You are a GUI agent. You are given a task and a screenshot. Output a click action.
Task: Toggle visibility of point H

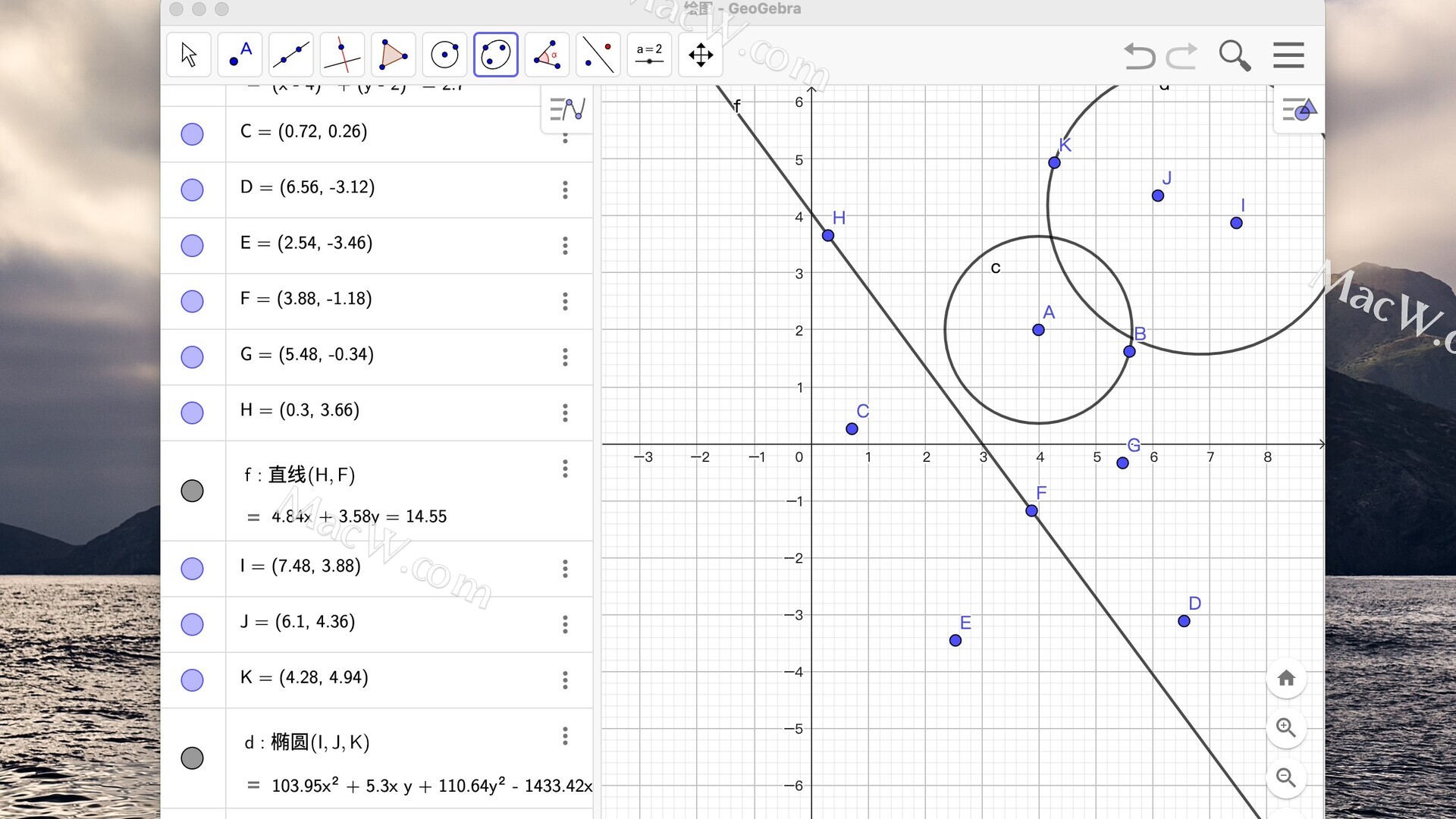(193, 413)
